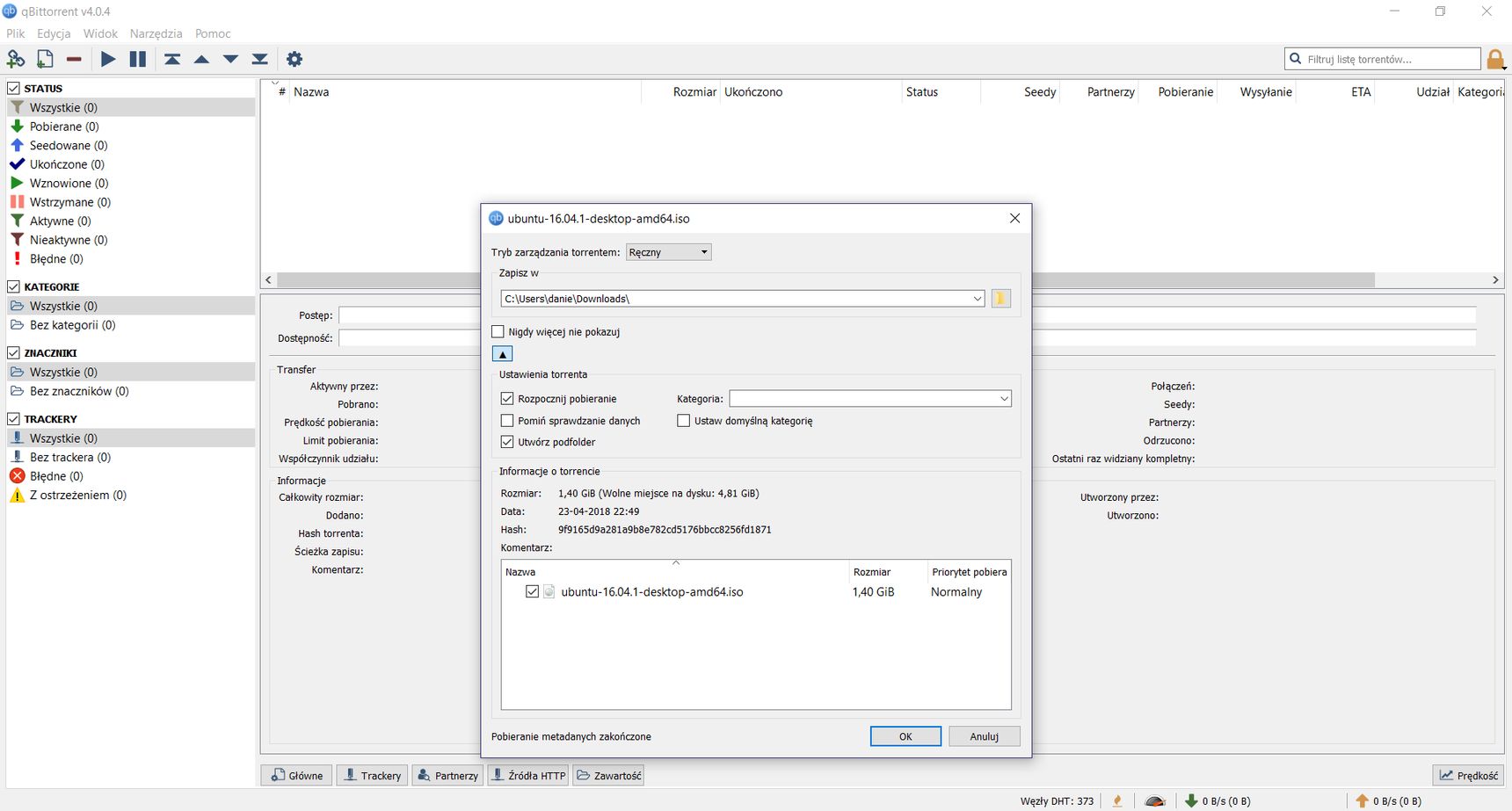Open the save path dropdown
The height and width of the screenshot is (811, 1512).
tap(978, 299)
